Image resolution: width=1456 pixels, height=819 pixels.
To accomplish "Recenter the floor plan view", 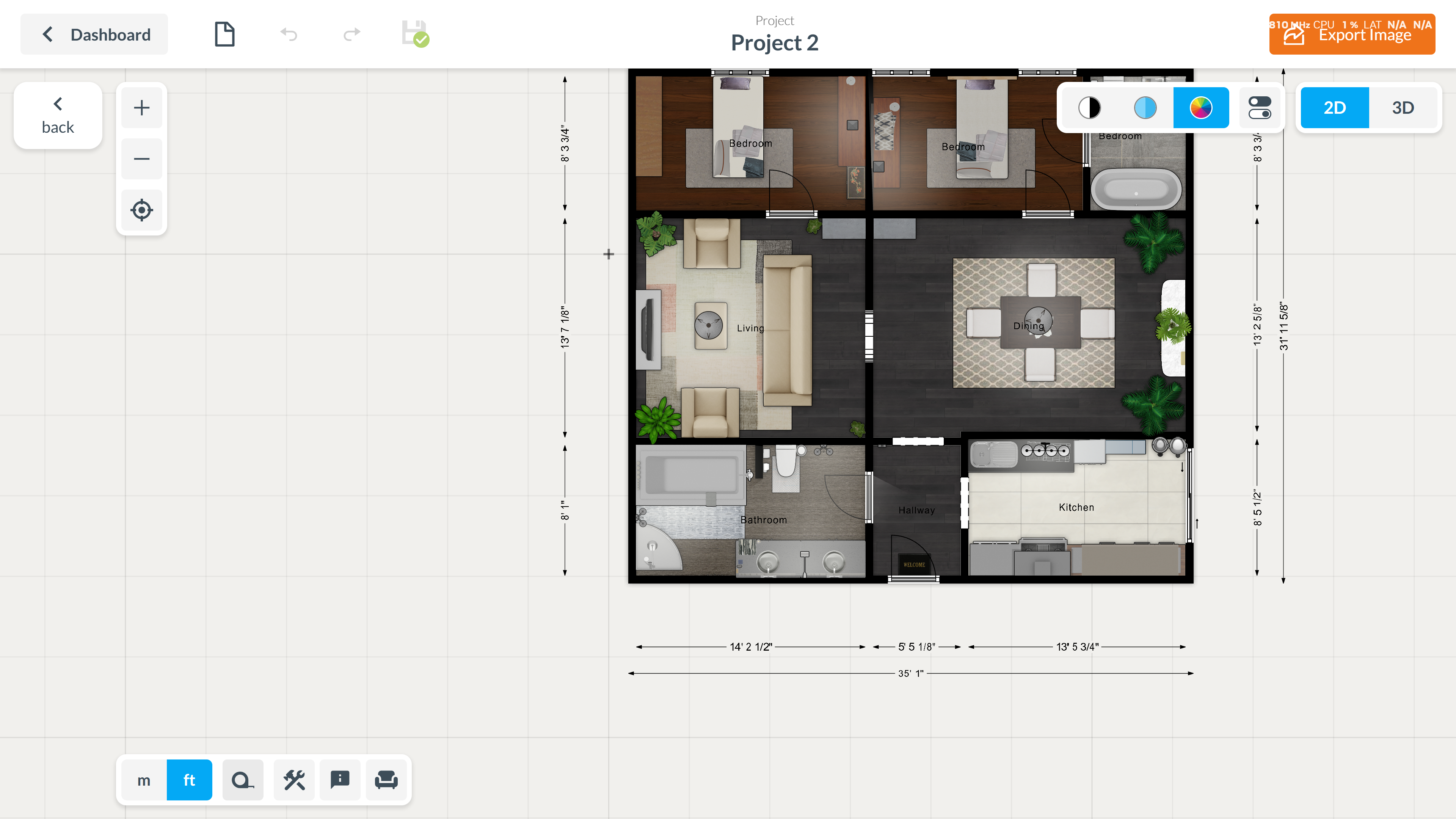I will coord(142,210).
